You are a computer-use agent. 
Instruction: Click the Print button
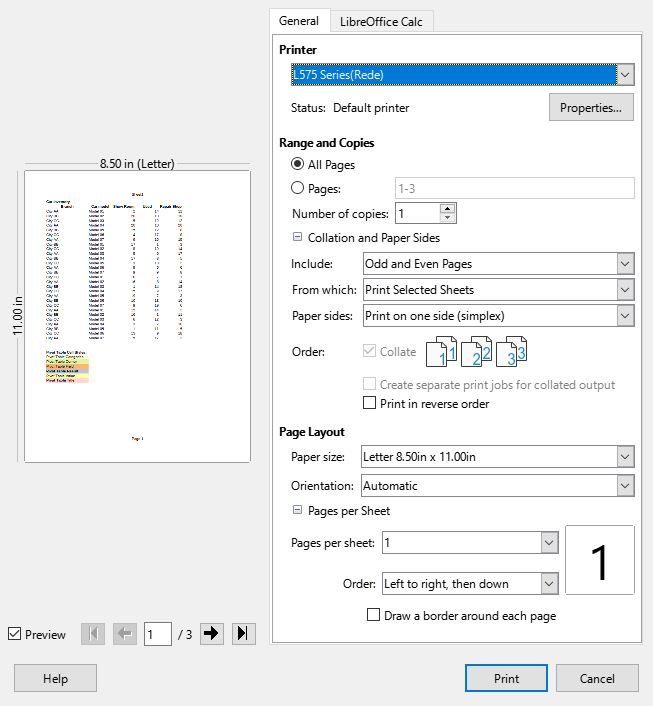(506, 678)
